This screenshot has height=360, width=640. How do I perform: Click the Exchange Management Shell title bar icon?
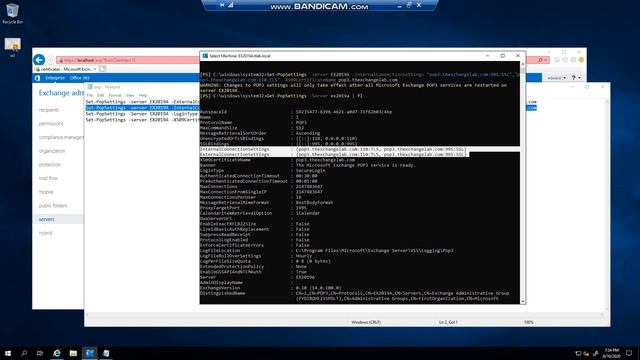click(205, 56)
